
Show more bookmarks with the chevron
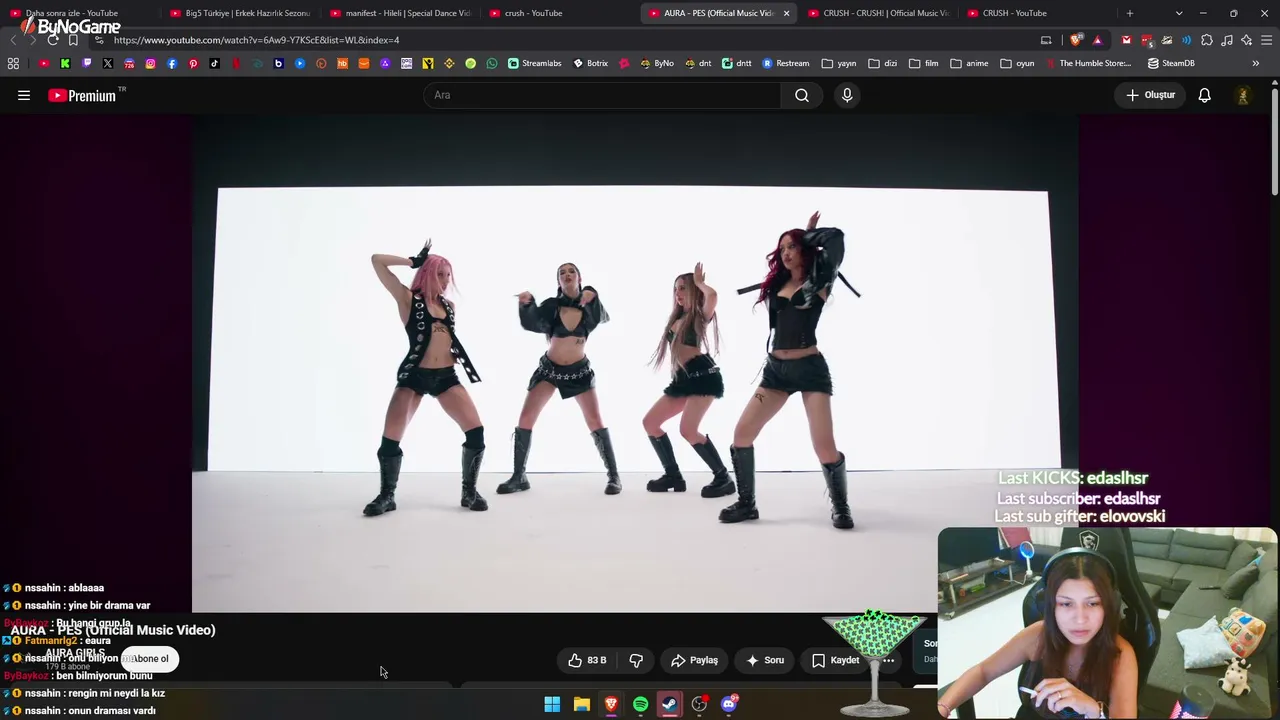pyautogui.click(x=1256, y=63)
